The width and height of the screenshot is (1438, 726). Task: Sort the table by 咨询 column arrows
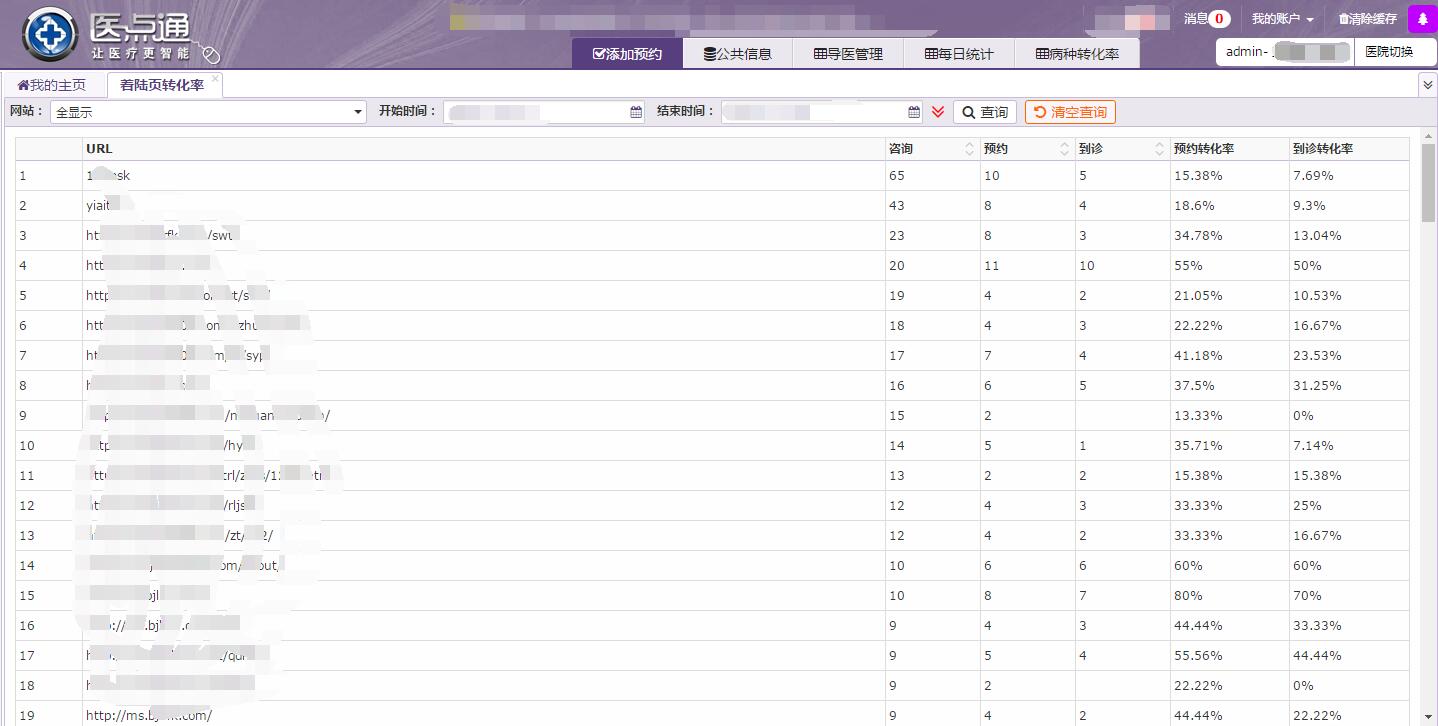[x=968, y=149]
